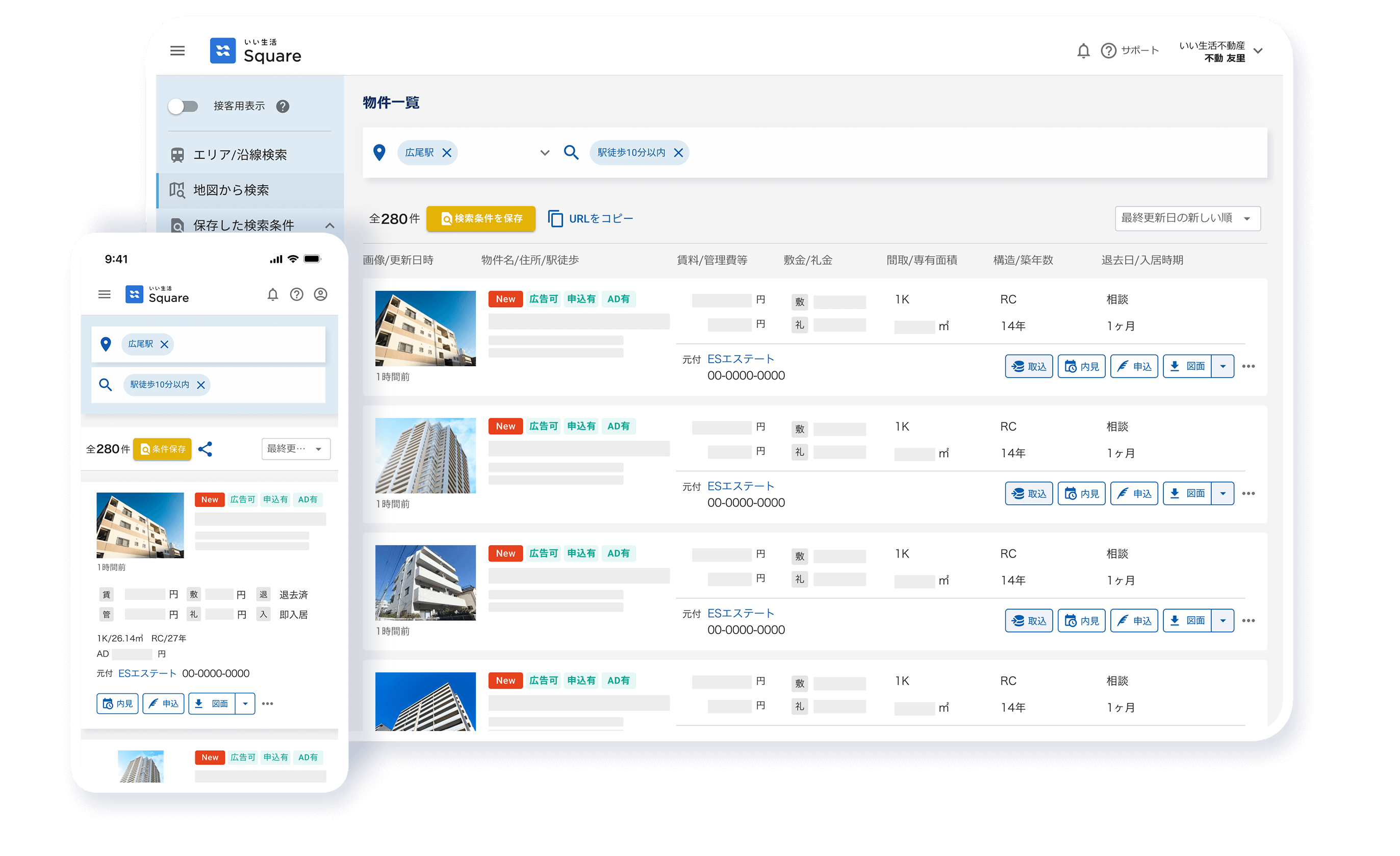Click ESエステート link on first listing
The image size is (1400, 856).
pos(741,359)
